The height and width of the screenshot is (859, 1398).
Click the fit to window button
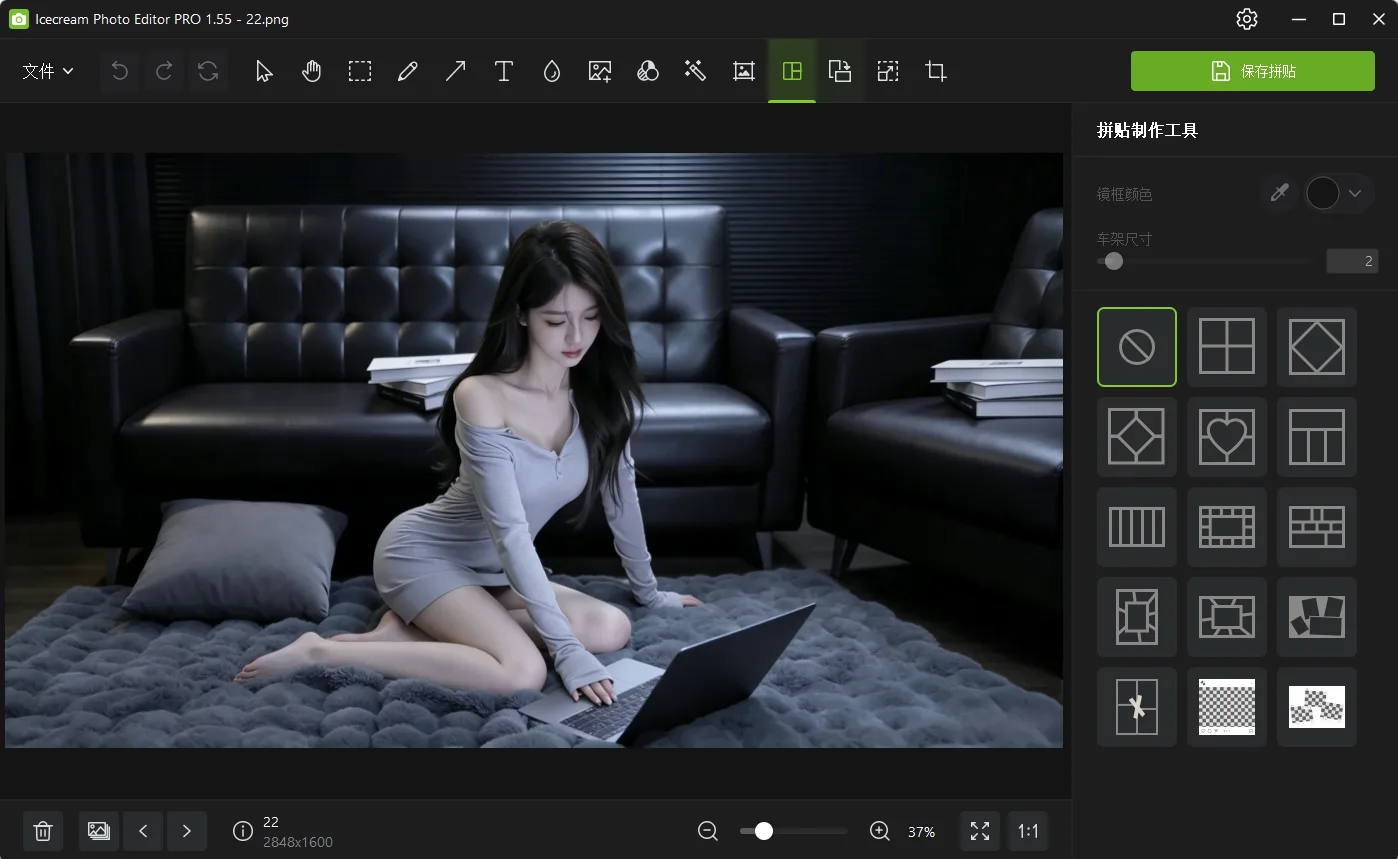click(980, 831)
